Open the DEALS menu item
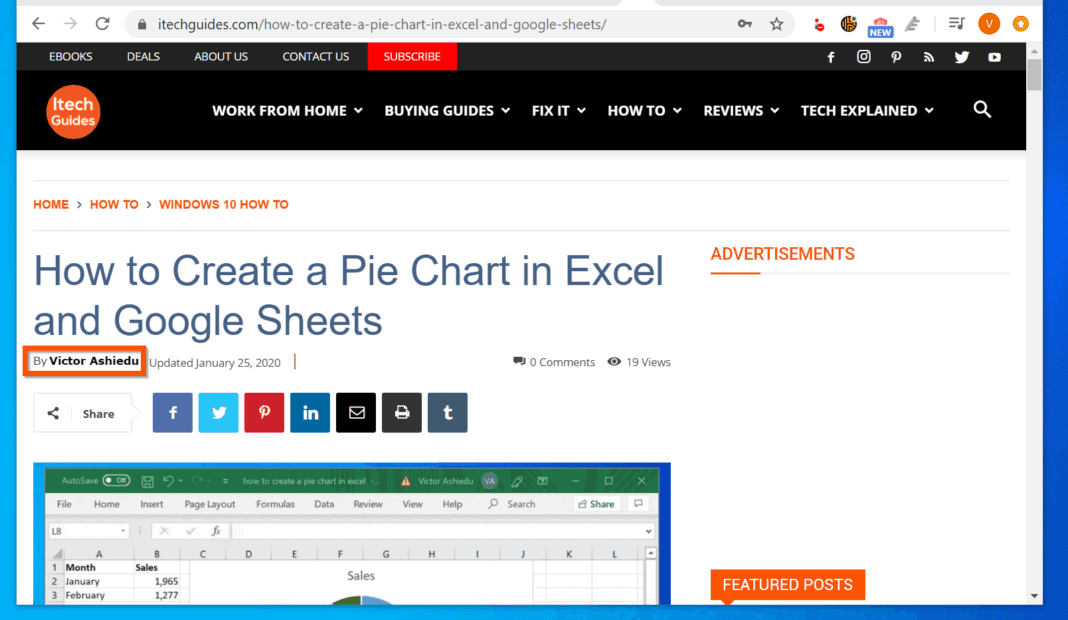 pyautogui.click(x=142, y=57)
